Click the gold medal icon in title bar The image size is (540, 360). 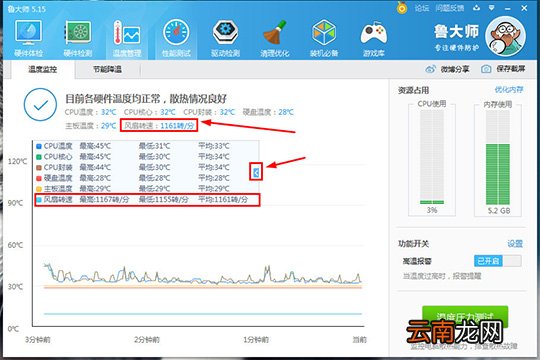coord(402,8)
